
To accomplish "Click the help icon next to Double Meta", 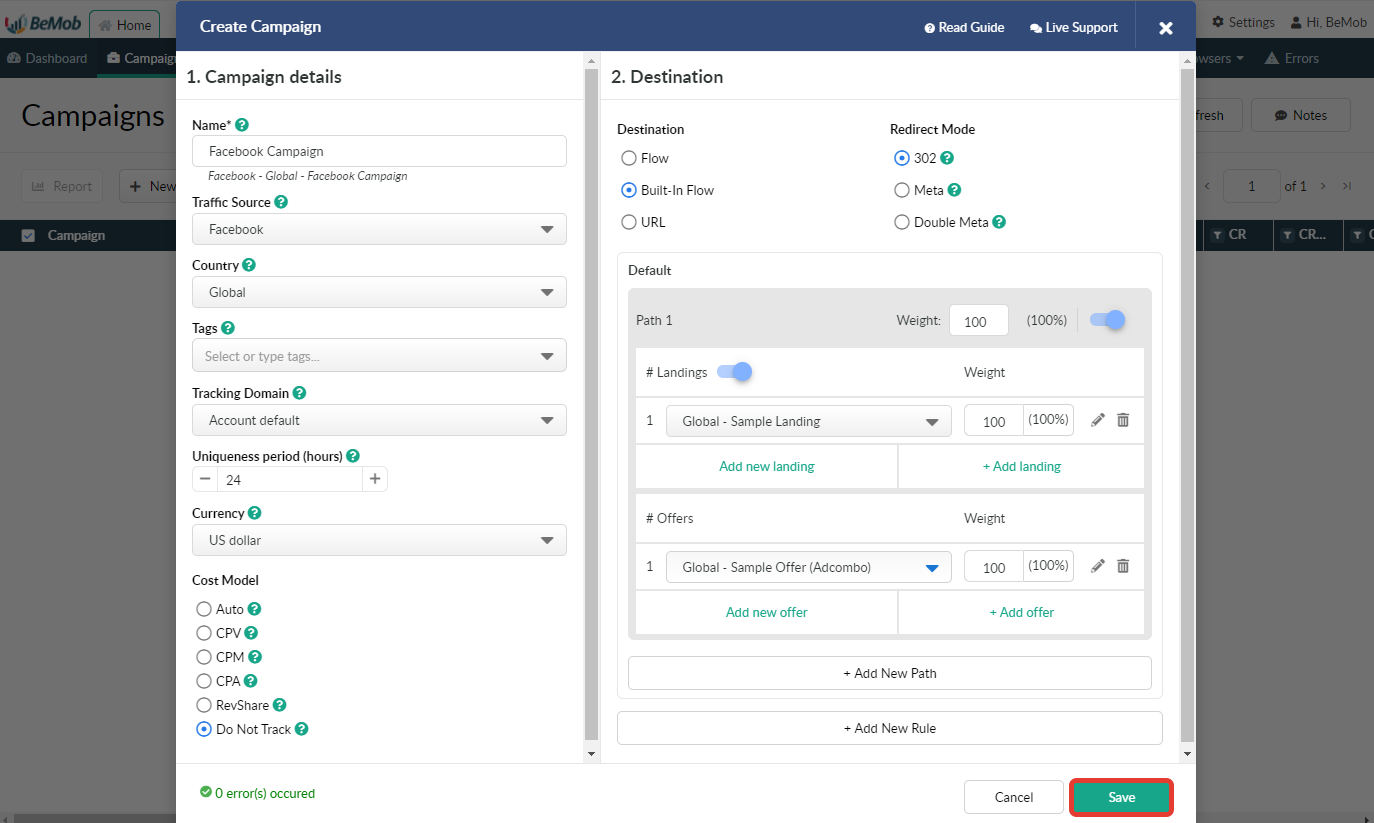I will (x=999, y=222).
